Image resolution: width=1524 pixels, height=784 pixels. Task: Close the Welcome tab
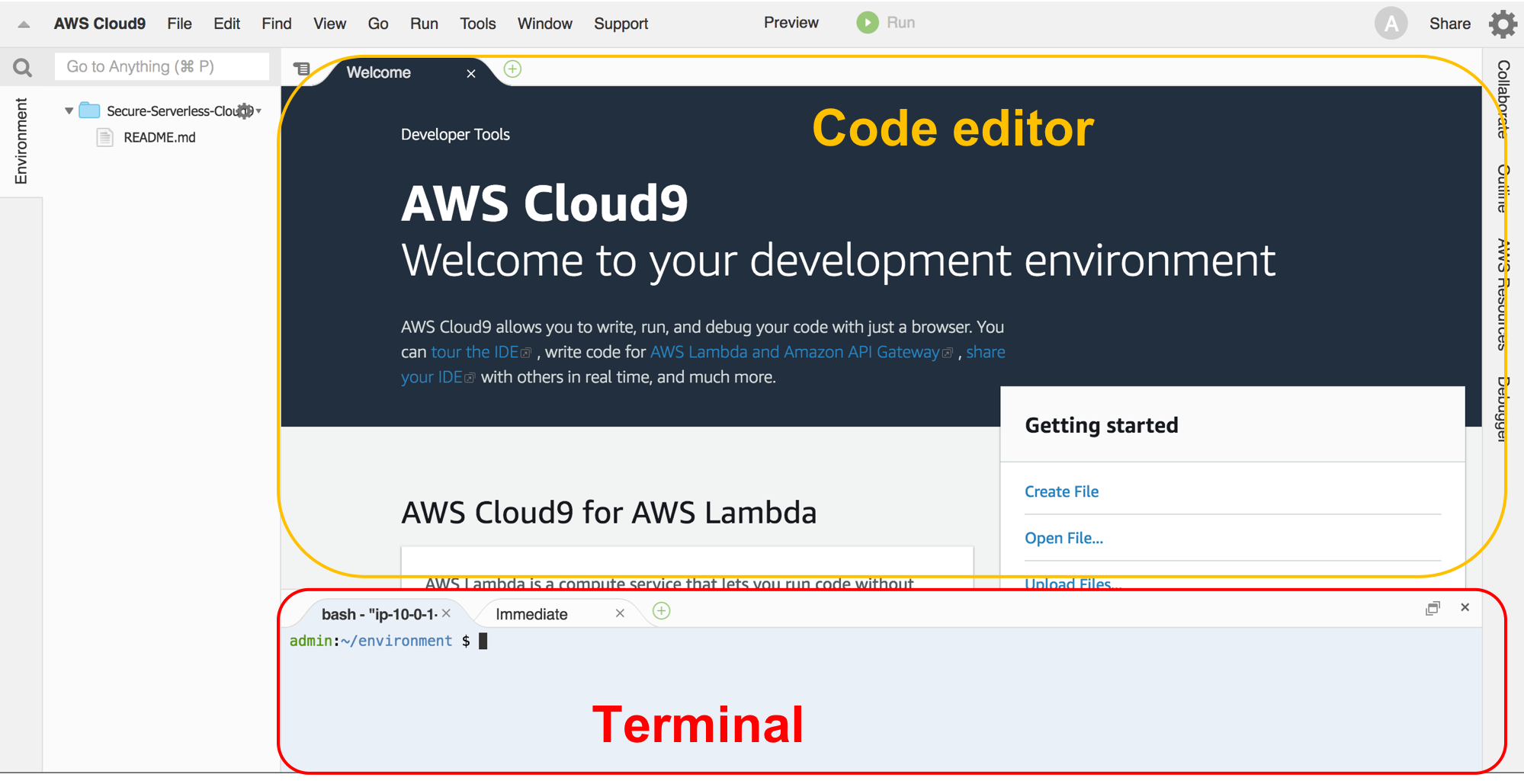point(471,73)
